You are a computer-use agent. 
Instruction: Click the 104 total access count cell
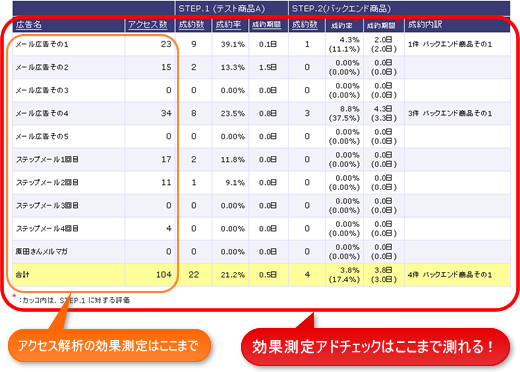click(164, 275)
